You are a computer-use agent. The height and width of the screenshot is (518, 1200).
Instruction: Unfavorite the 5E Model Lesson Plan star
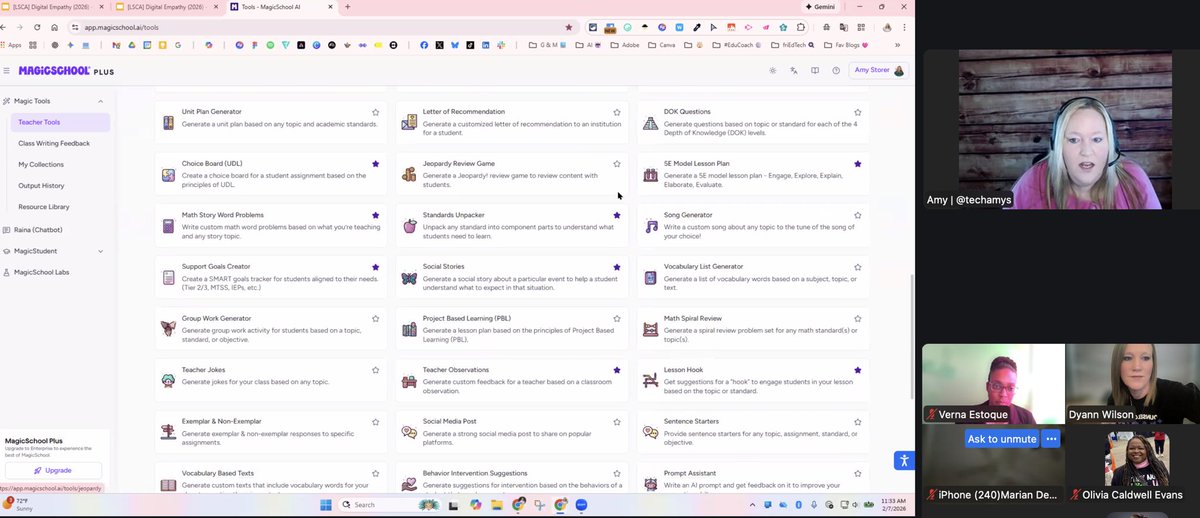(858, 163)
